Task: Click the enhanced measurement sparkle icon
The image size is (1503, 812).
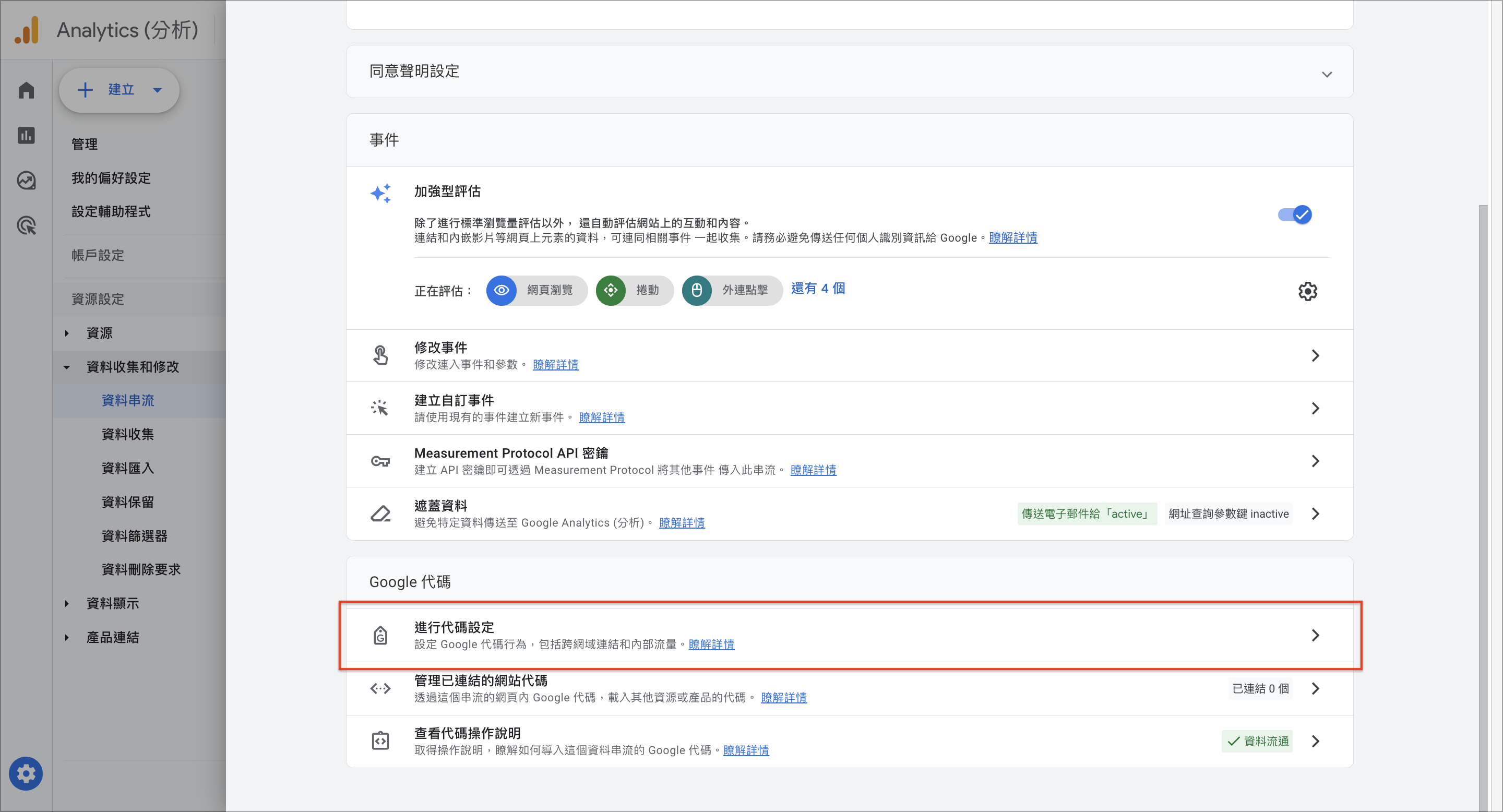Action: point(380,193)
